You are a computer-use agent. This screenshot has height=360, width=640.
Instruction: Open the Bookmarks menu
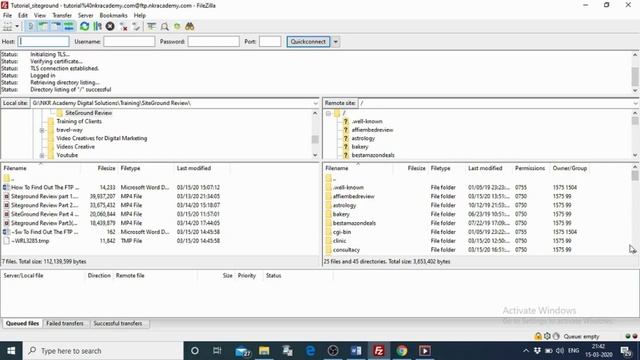click(113, 16)
